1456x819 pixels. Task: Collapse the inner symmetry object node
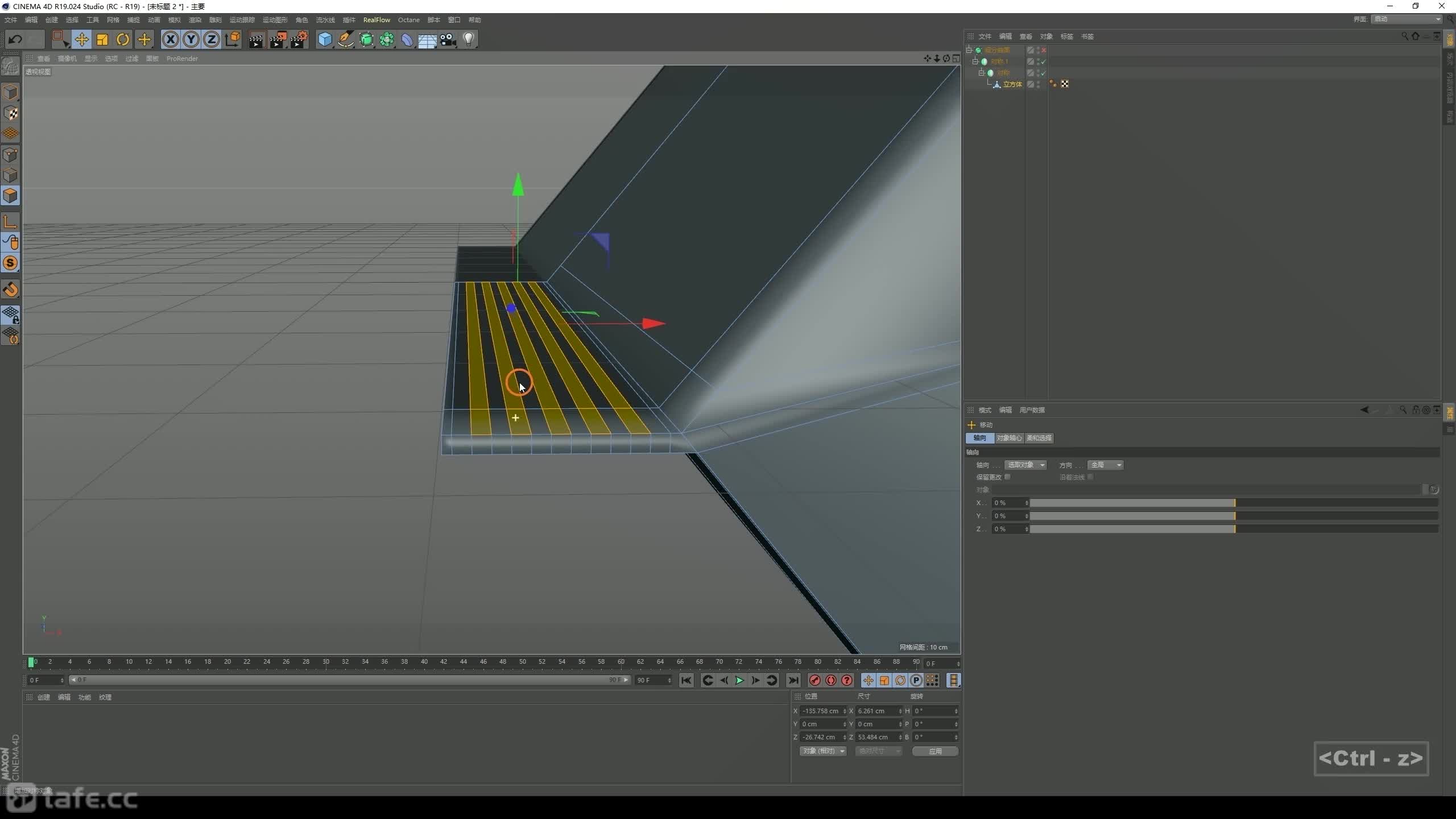click(981, 73)
